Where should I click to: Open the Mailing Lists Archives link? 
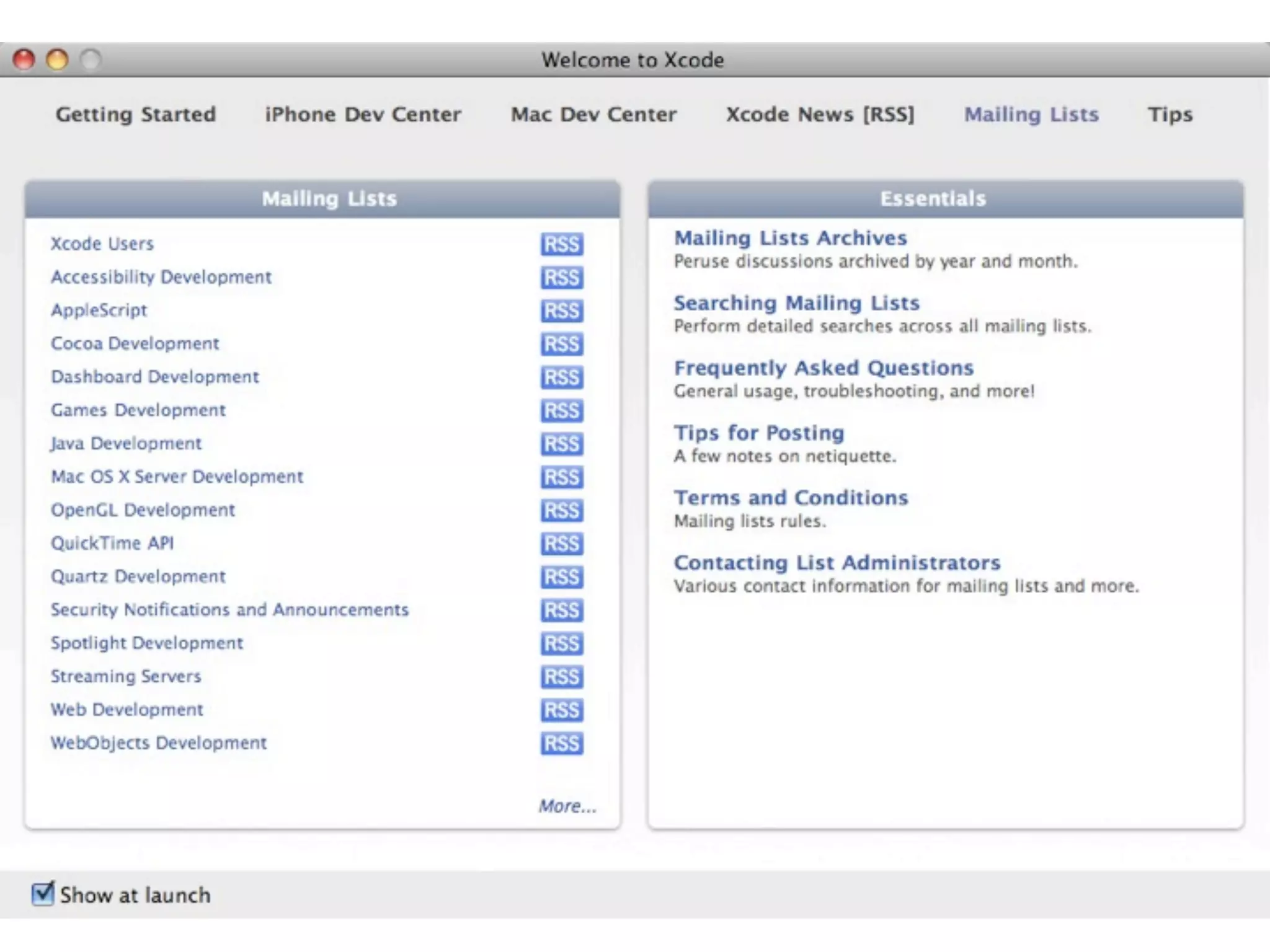(790, 238)
